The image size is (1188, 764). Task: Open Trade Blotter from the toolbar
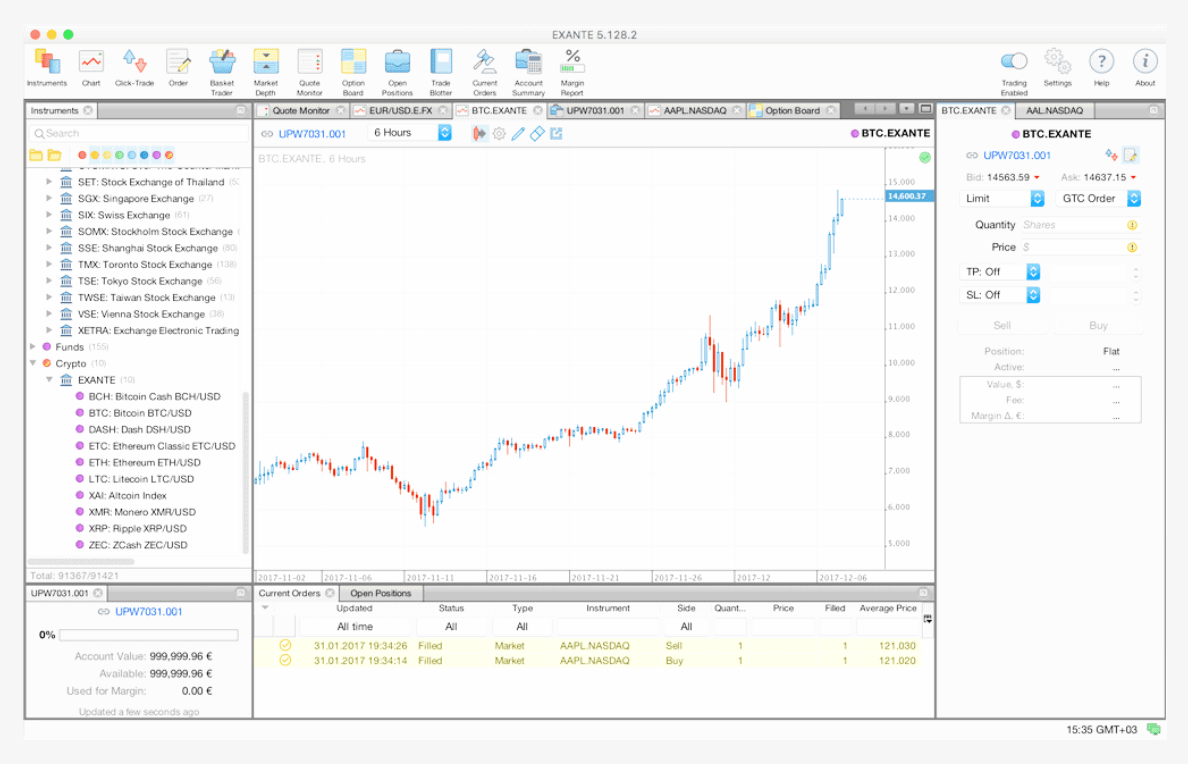pyautogui.click(x=441, y=72)
